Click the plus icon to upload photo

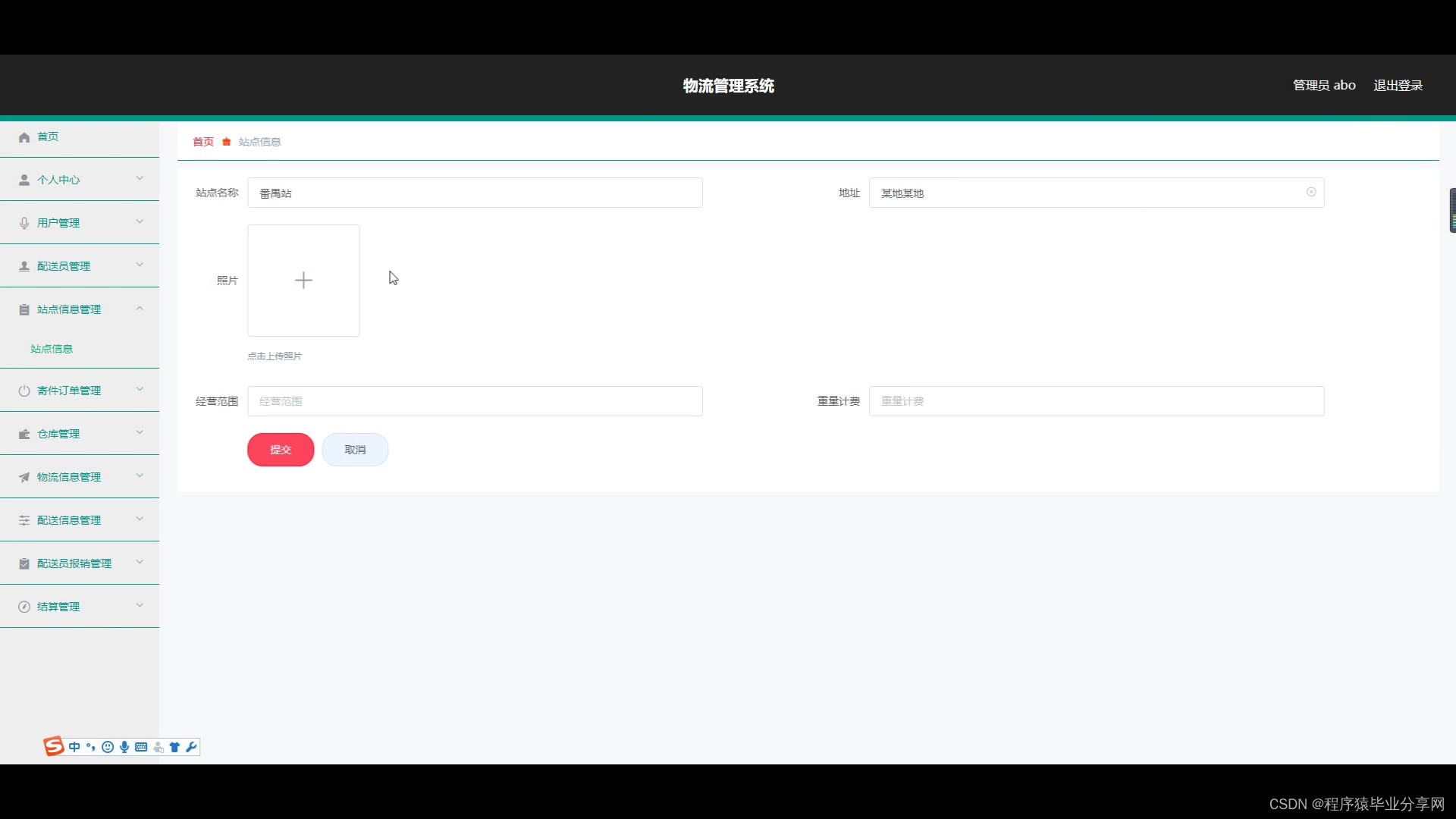(303, 281)
